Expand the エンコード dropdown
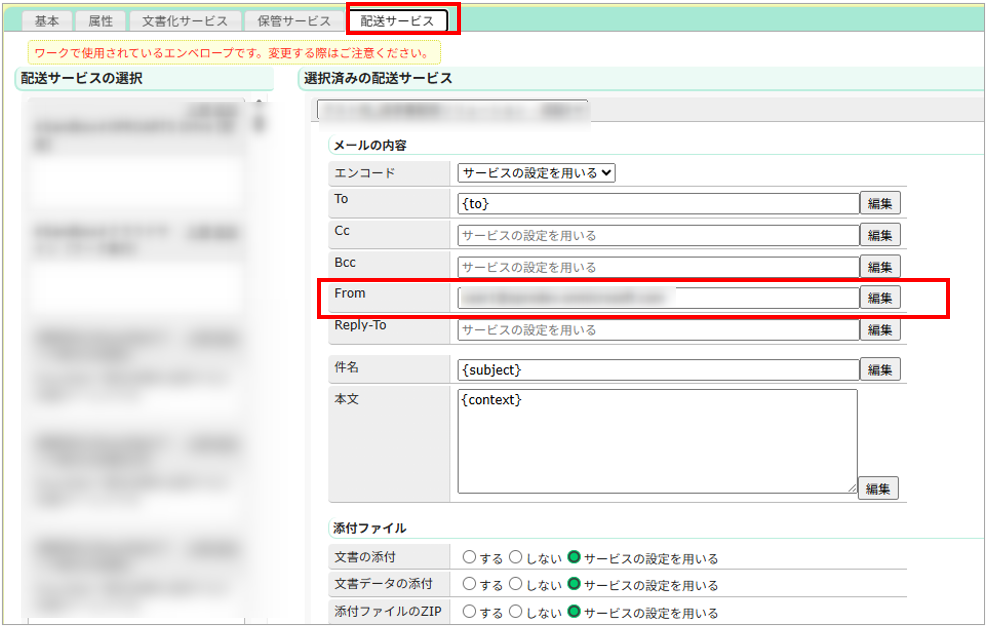Image resolution: width=987 pixels, height=627 pixels. [537, 172]
